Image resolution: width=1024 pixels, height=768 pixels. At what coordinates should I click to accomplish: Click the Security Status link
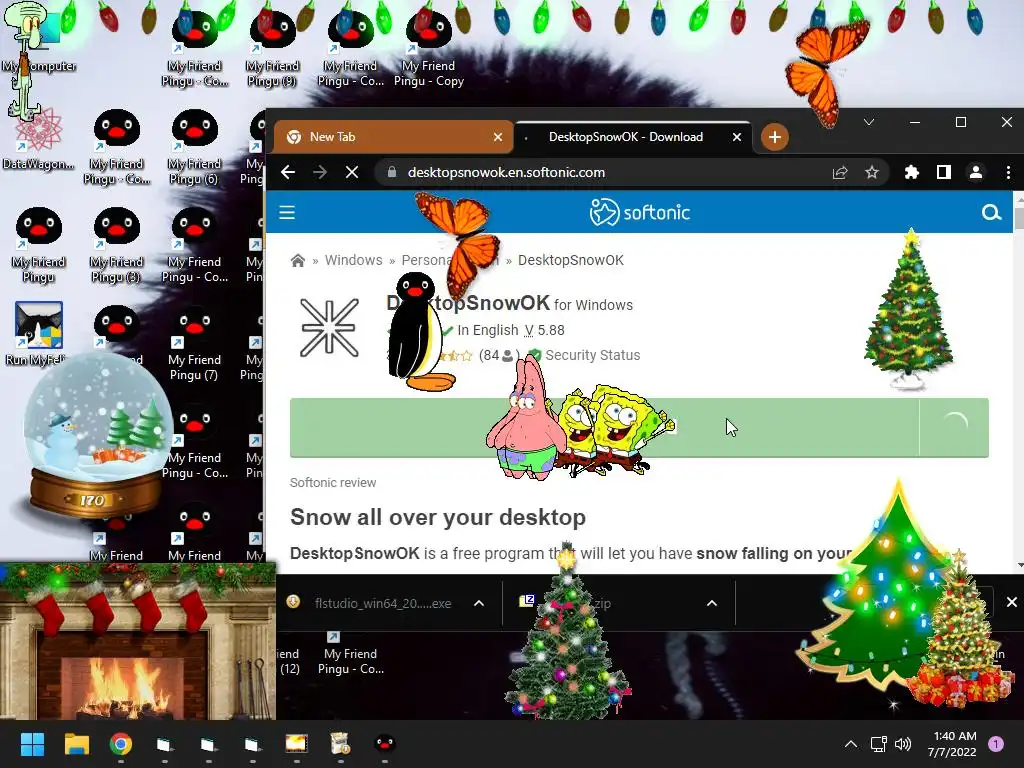592,355
